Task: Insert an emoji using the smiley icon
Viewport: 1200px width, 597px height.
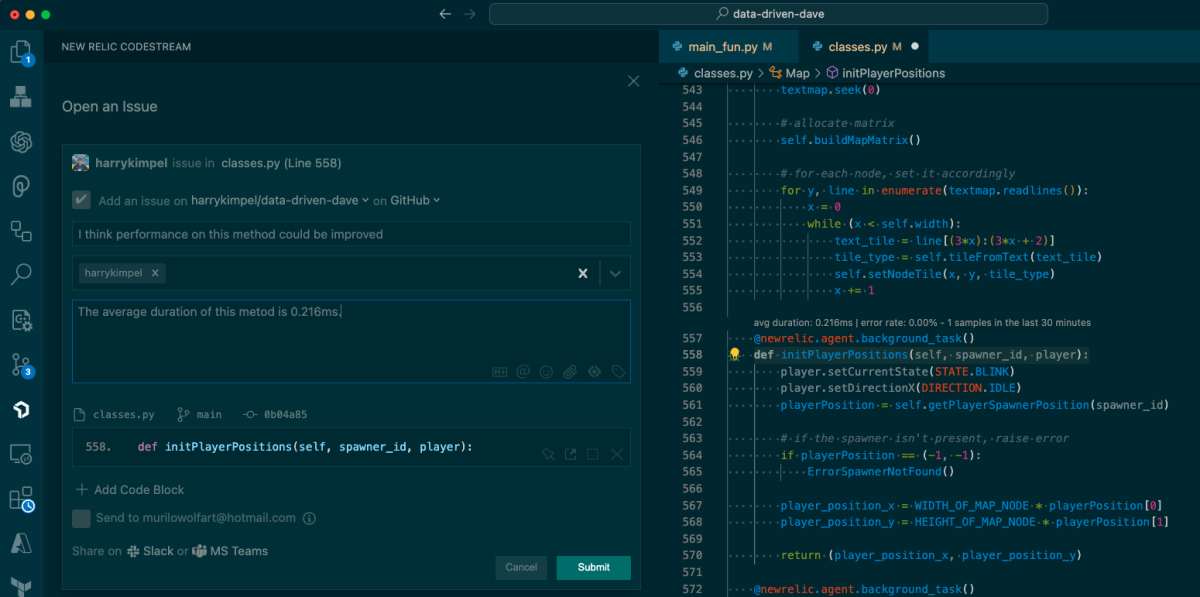Action: (x=546, y=372)
